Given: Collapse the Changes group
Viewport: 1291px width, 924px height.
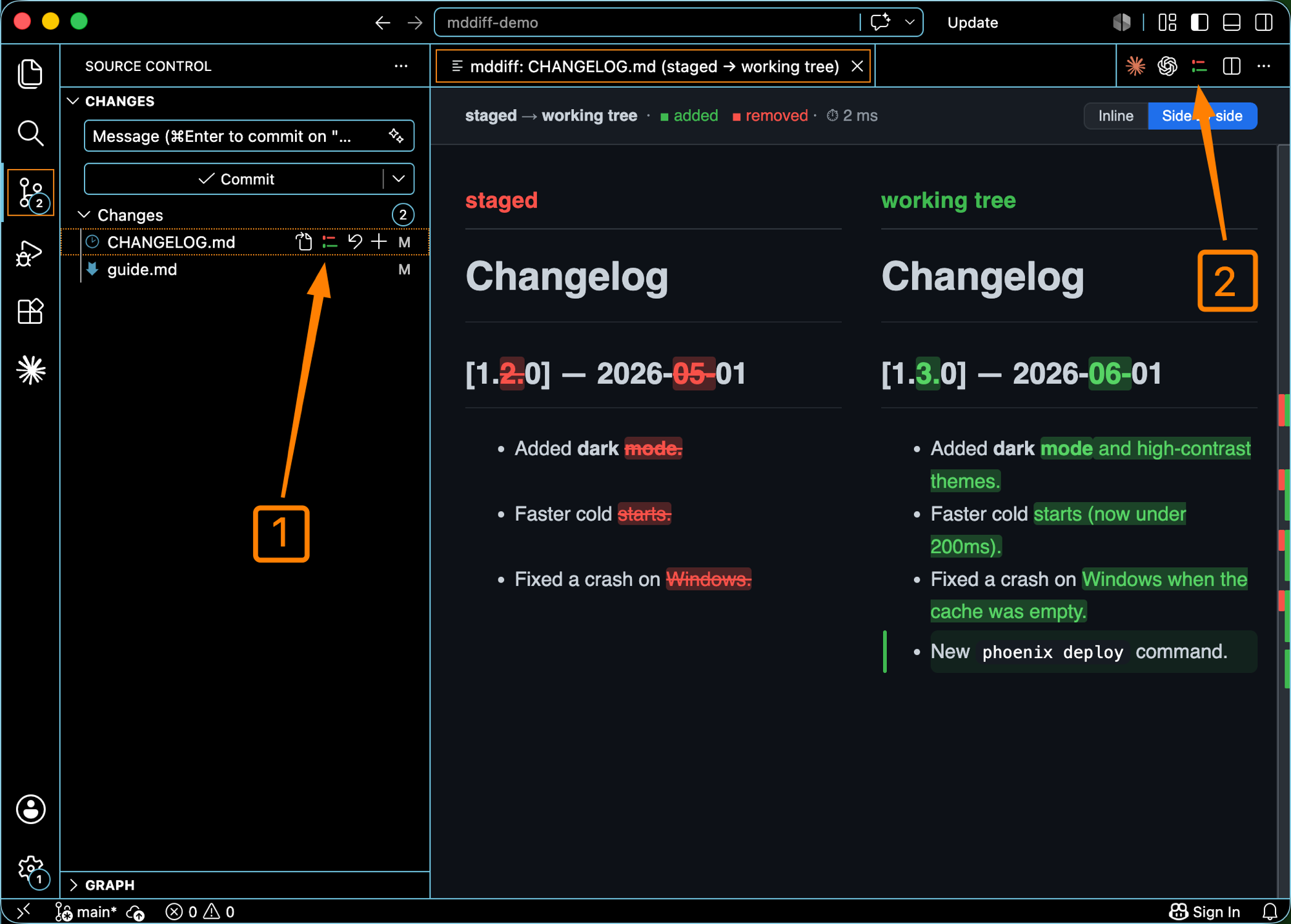Looking at the screenshot, I should [x=84, y=214].
